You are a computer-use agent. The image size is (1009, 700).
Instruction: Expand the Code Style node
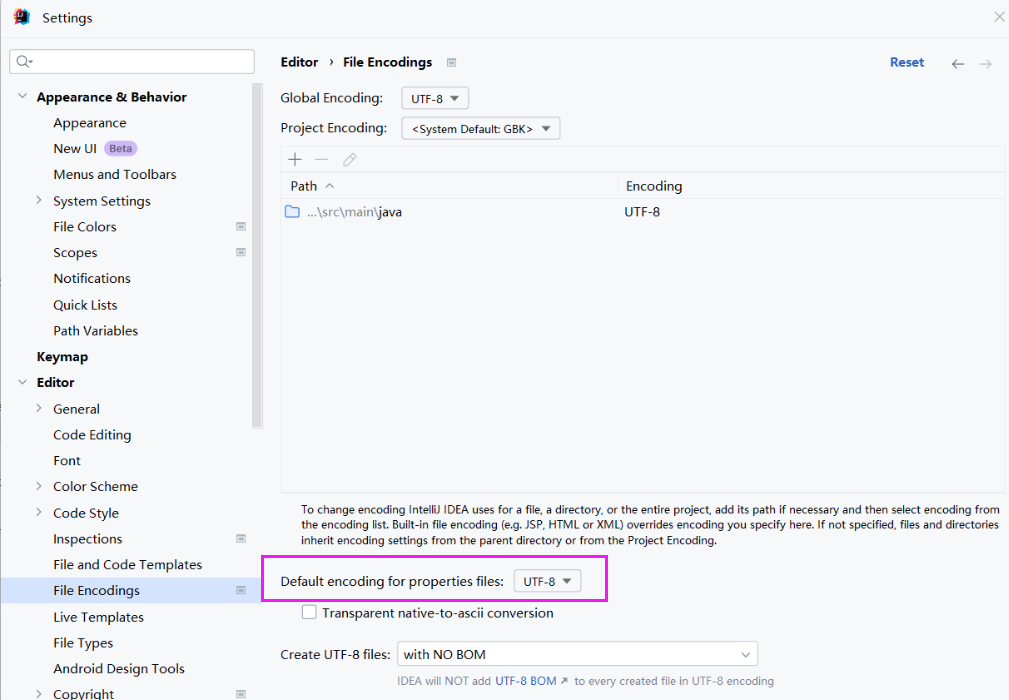tap(39, 513)
